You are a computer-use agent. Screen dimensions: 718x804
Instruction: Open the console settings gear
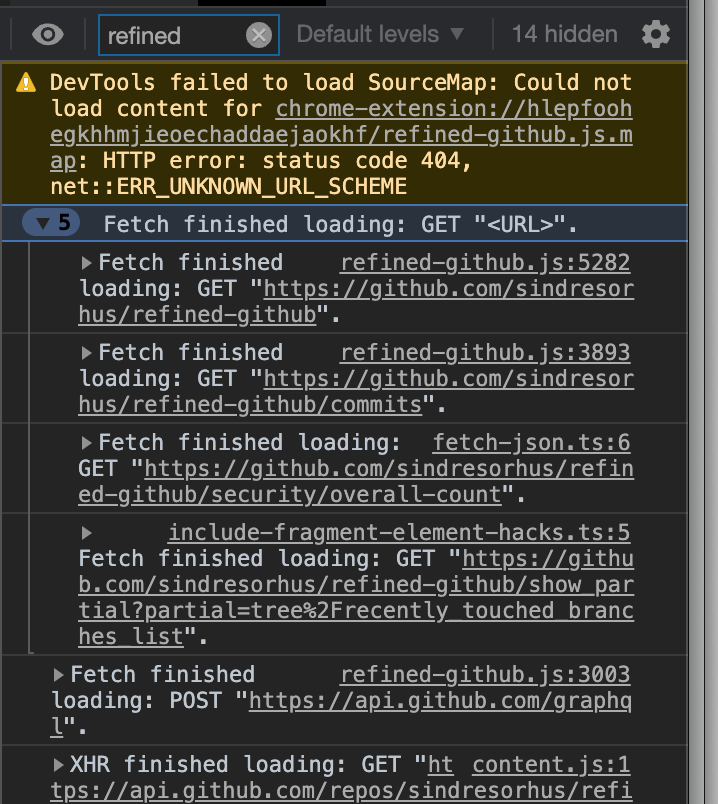(x=658, y=34)
